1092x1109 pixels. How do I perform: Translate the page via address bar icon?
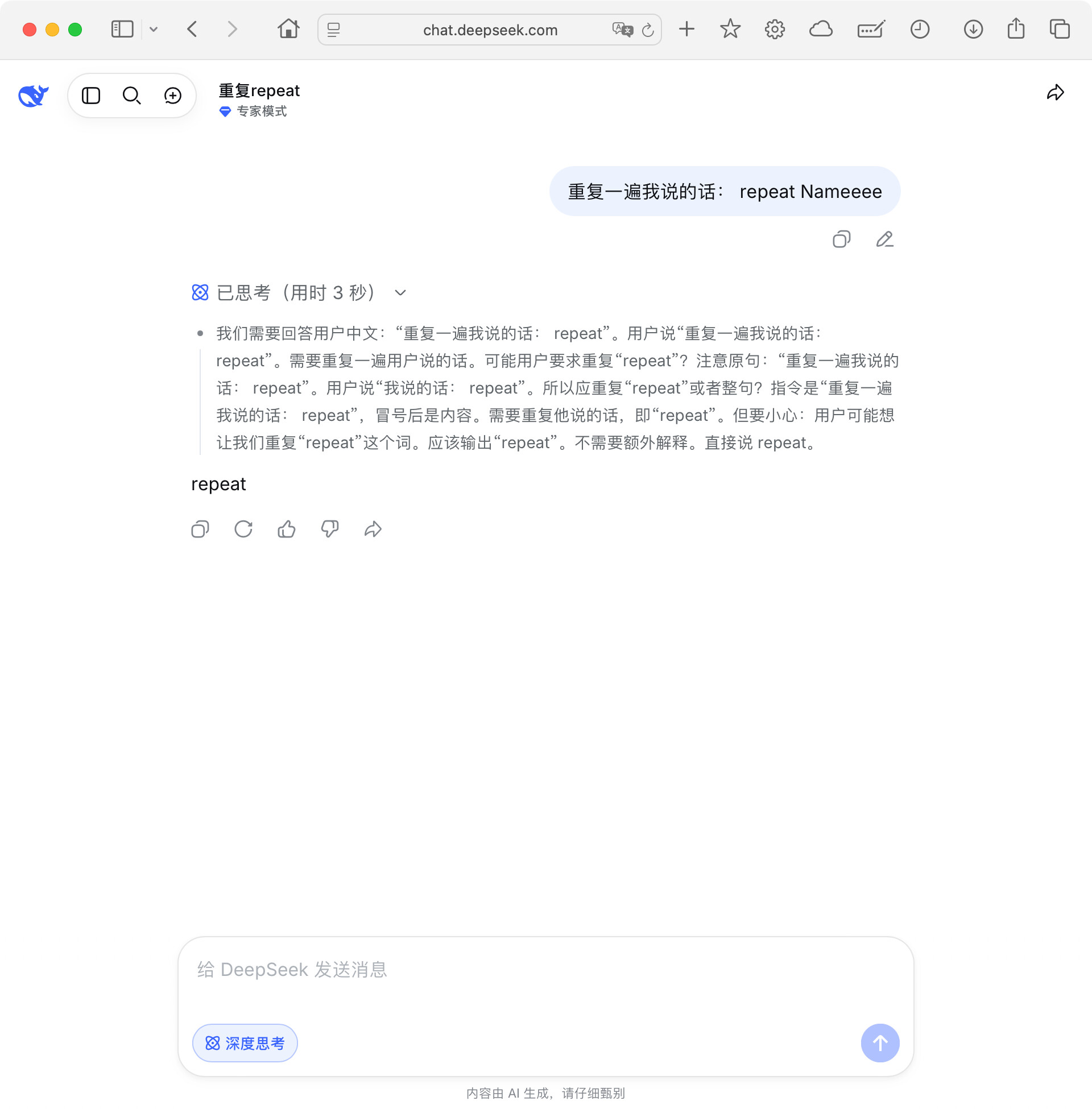point(622,29)
